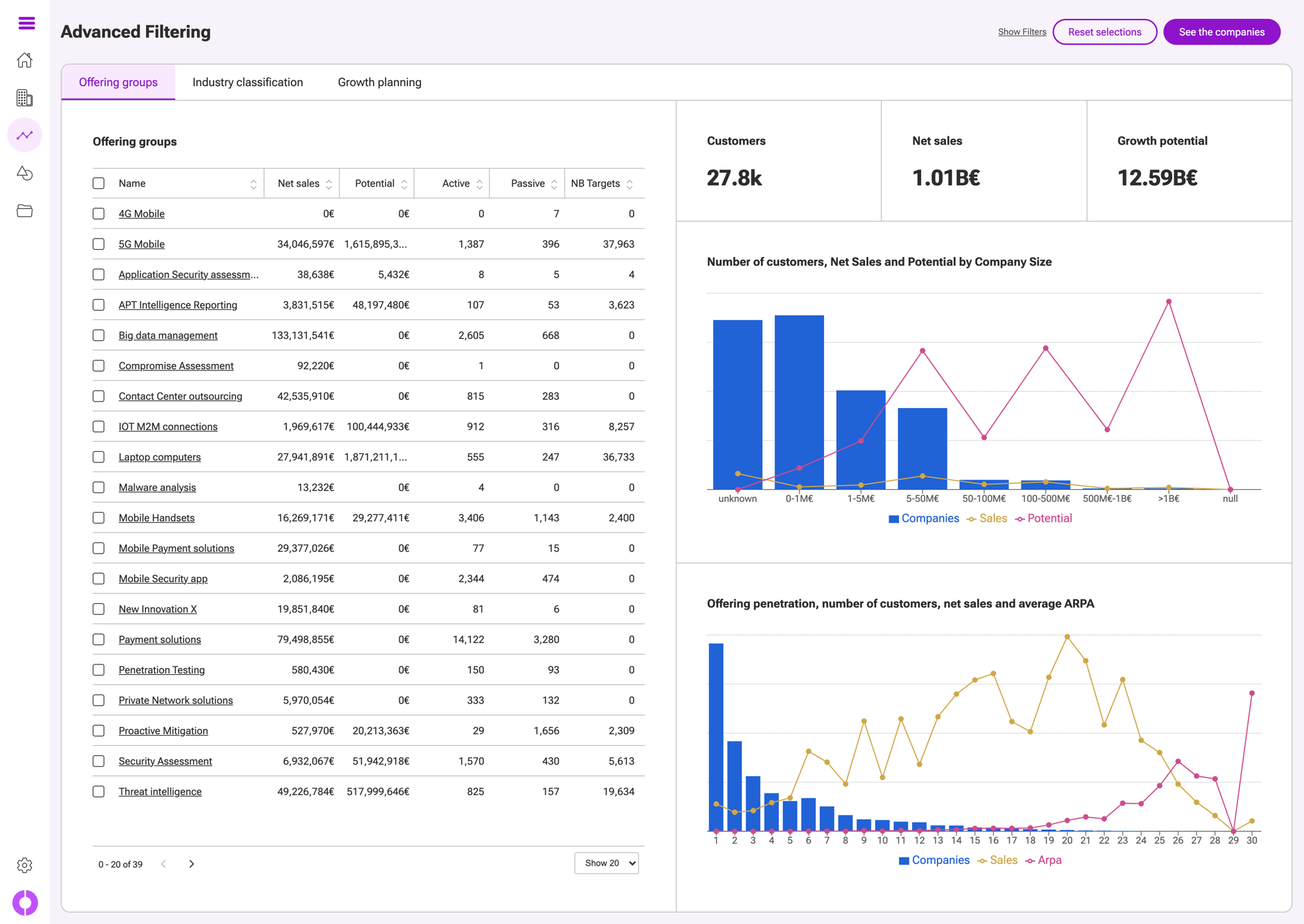This screenshot has height=924, width=1304.
Task: Sort table by NB Targets column
Action: 629,184
